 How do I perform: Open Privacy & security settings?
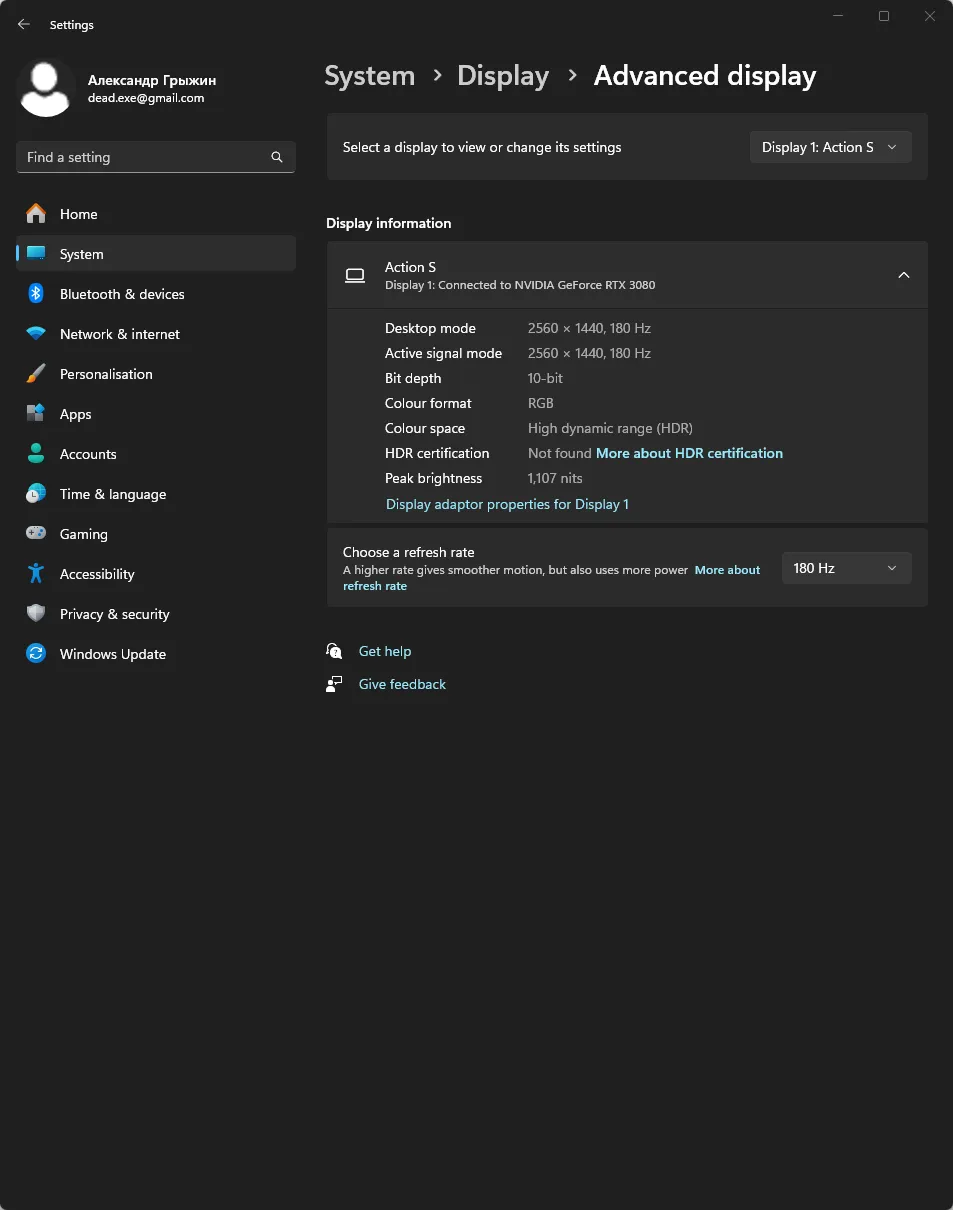(114, 614)
